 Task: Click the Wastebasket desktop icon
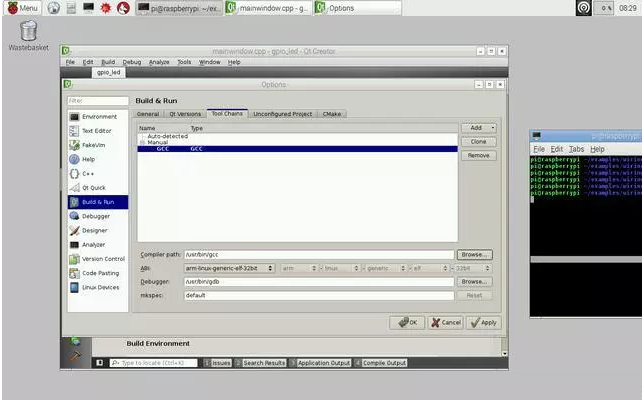28,32
